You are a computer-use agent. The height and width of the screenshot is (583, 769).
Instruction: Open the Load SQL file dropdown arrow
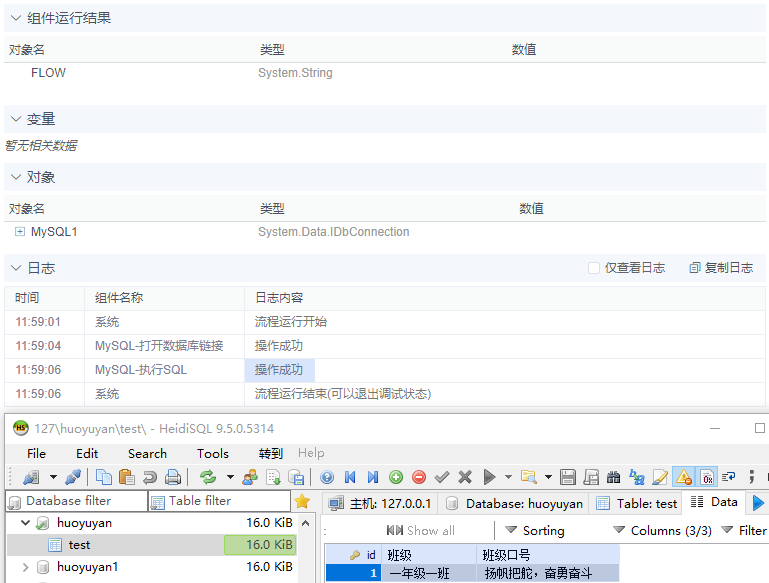[x=548, y=477]
